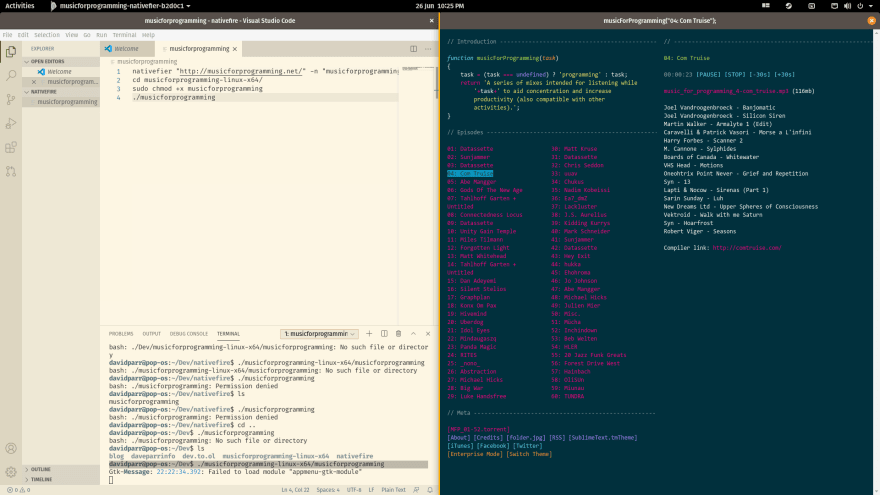Viewport: 880px width, 495px height.
Task: Close musicforprogramming entry in Open Editors
Action: click(34, 82)
